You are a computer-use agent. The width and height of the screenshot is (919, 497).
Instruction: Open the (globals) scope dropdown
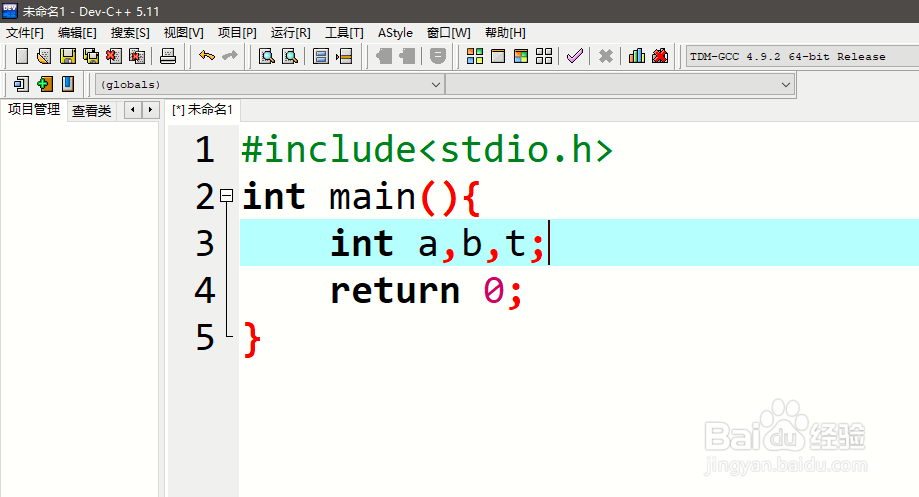pos(269,84)
